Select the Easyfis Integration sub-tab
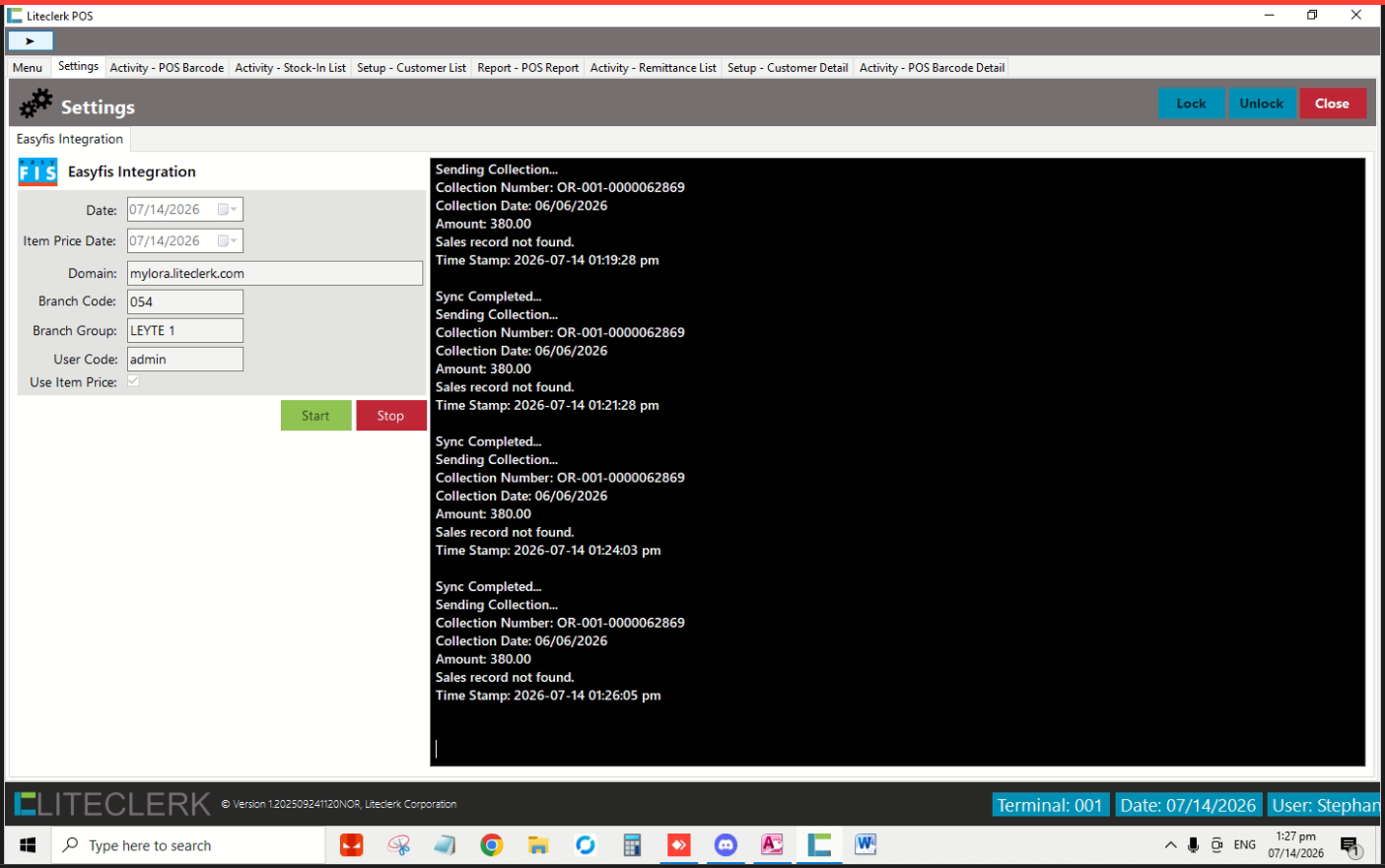1385x868 pixels. (x=70, y=139)
